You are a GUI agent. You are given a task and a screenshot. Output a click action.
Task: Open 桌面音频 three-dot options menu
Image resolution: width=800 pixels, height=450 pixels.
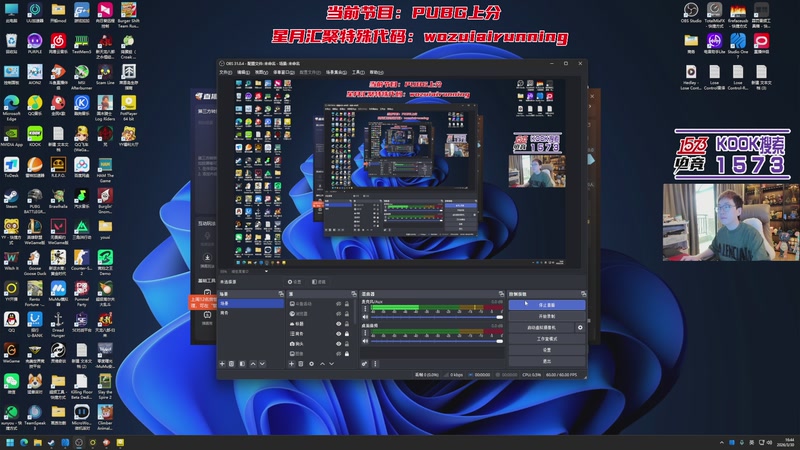click(365, 333)
